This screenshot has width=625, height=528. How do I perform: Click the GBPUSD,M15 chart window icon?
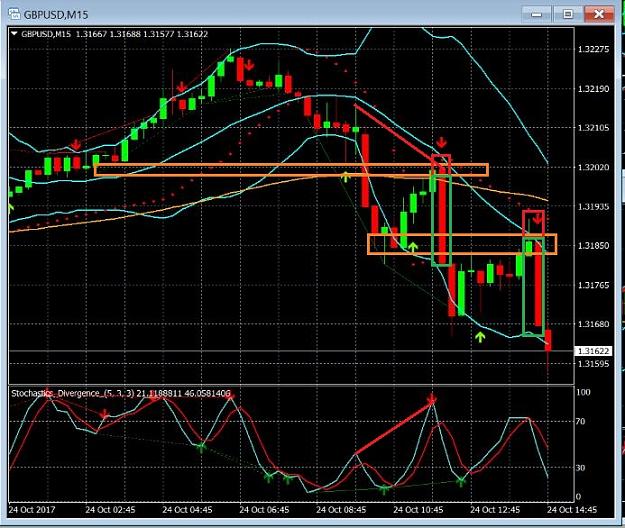tap(14, 14)
